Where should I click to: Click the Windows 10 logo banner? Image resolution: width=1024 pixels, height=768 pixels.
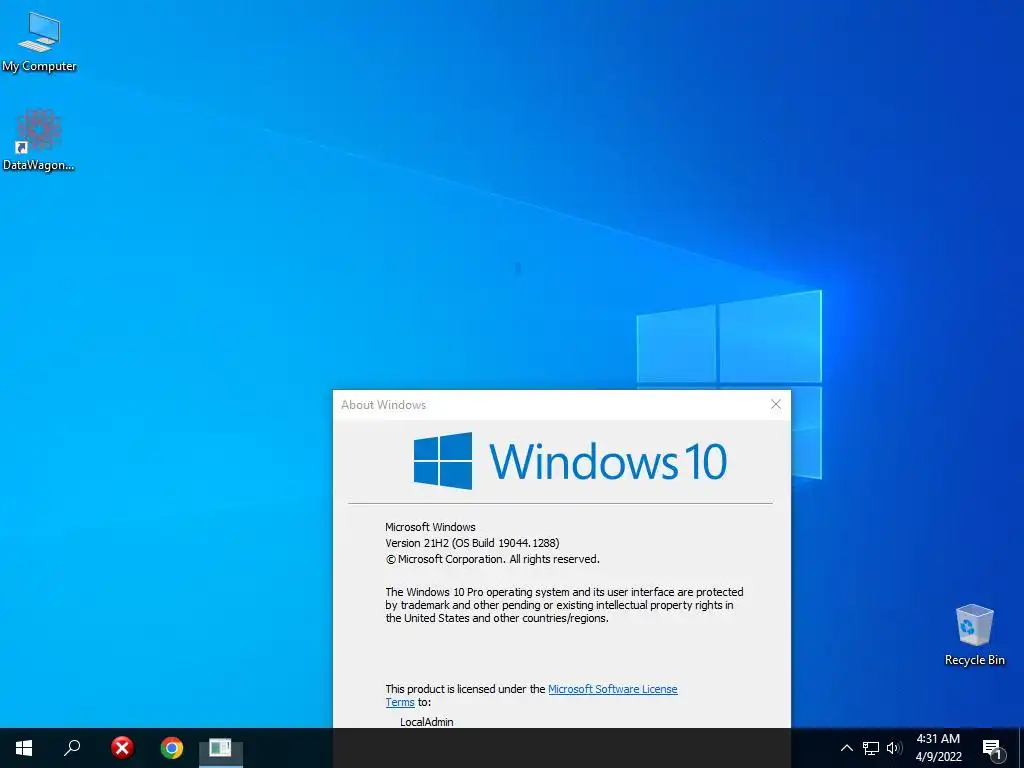[570, 461]
